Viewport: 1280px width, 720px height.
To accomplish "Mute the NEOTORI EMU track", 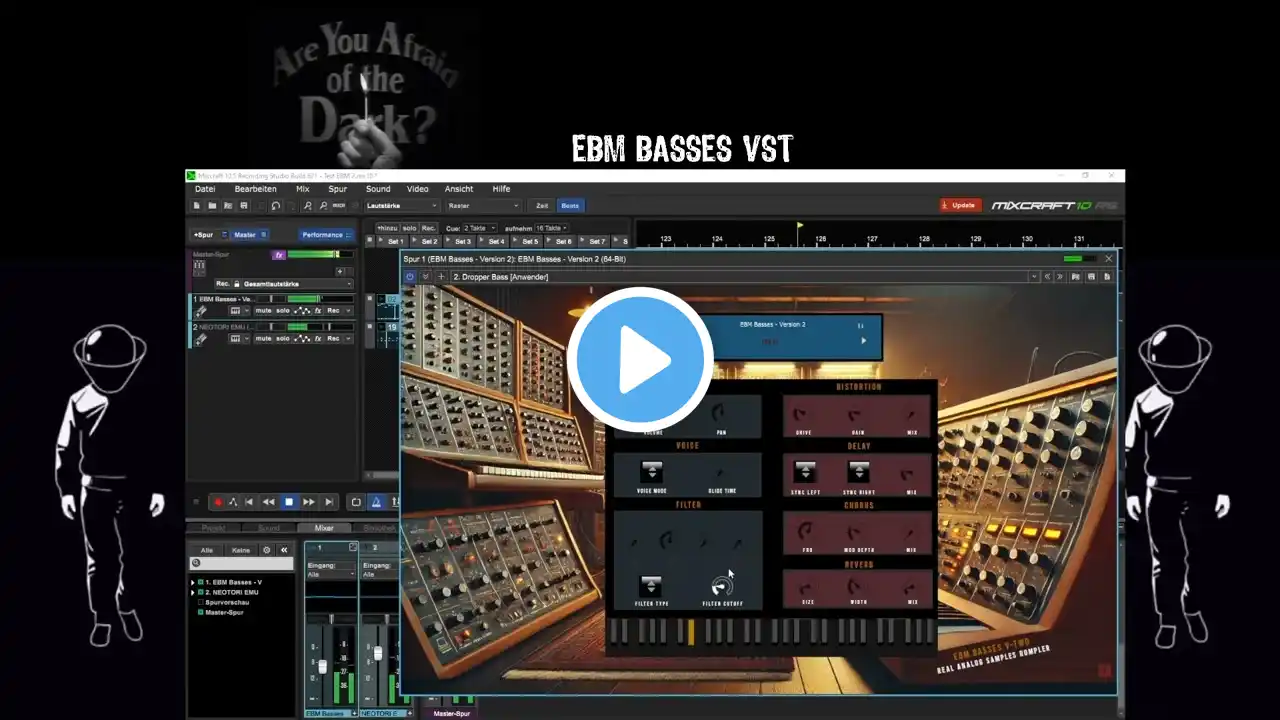I will point(263,338).
